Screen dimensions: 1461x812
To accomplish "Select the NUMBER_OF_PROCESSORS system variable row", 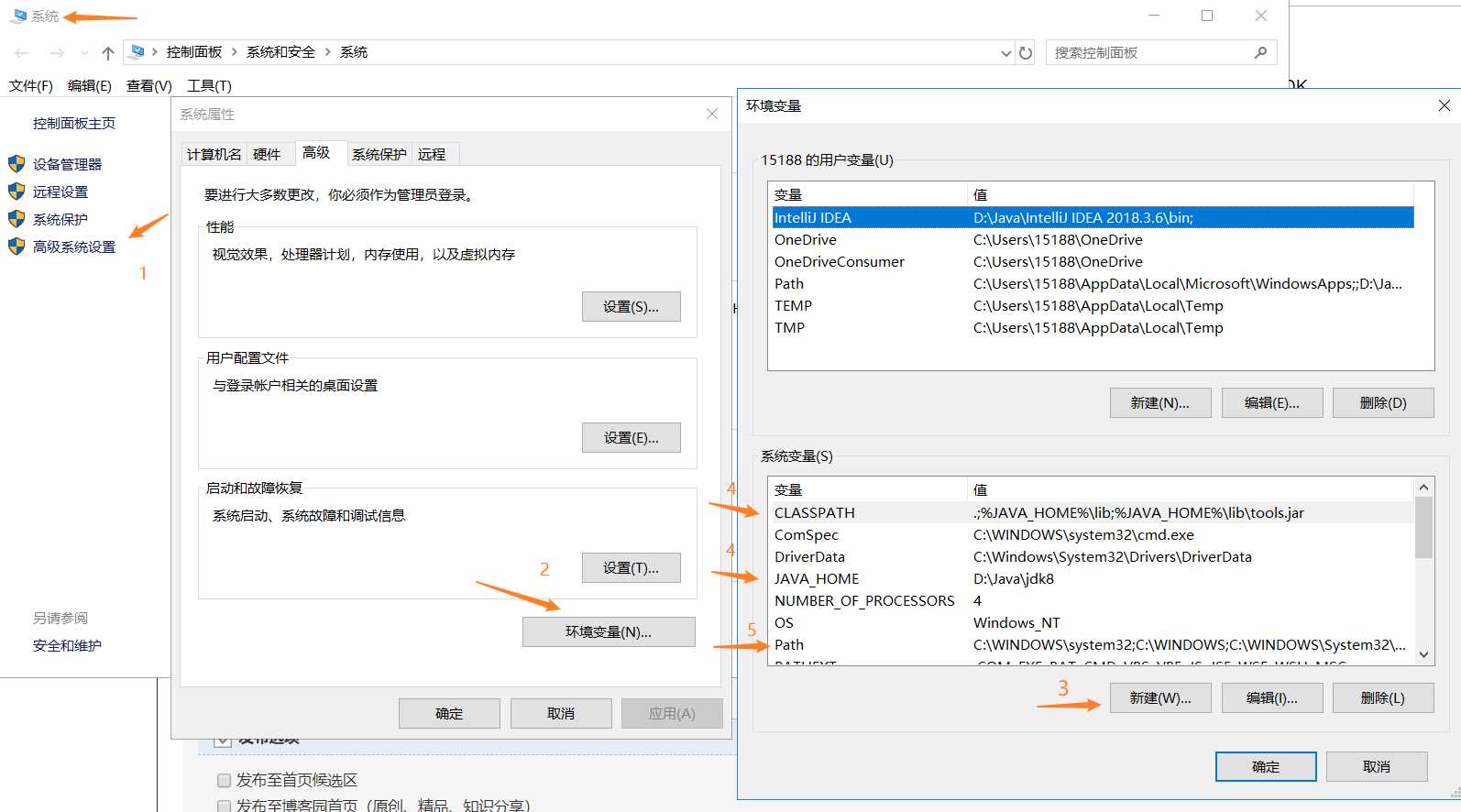I will click(1093, 601).
